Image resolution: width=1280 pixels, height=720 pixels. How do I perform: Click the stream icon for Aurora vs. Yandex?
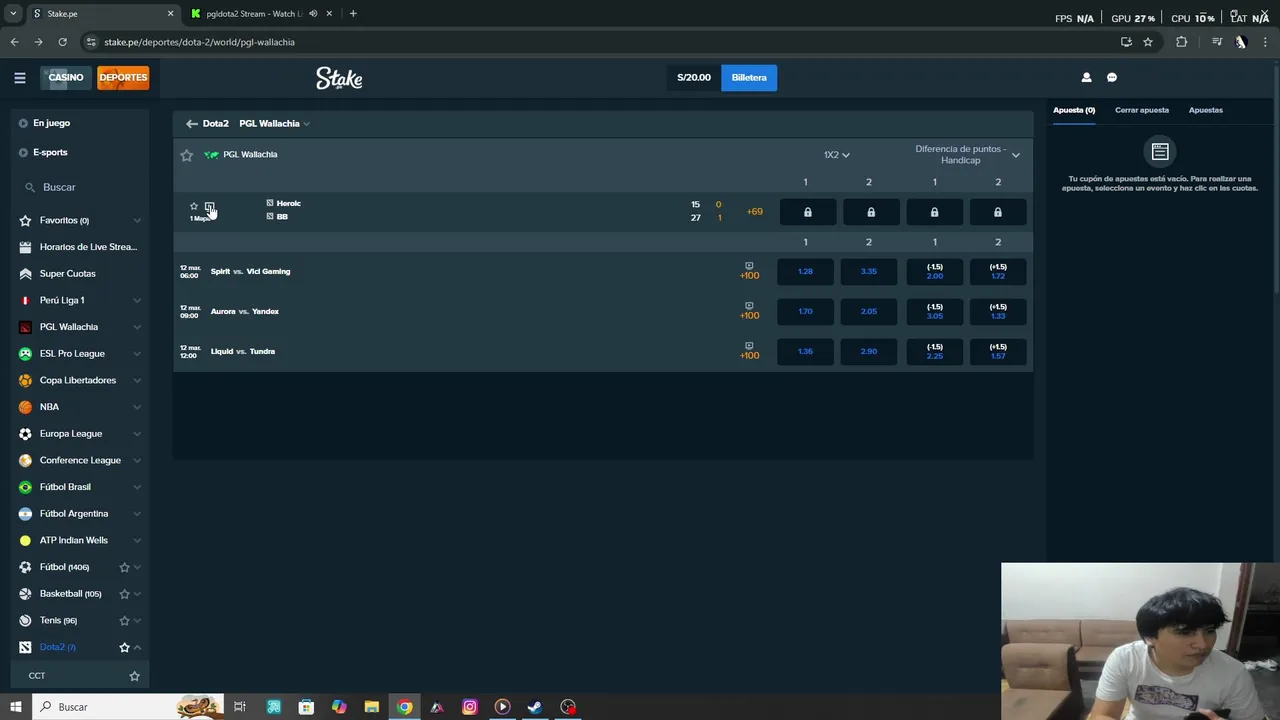pyautogui.click(x=749, y=305)
